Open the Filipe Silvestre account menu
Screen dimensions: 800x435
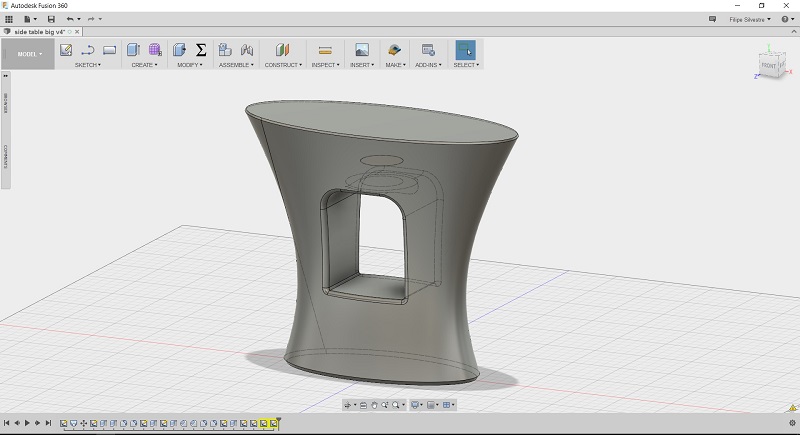749,19
